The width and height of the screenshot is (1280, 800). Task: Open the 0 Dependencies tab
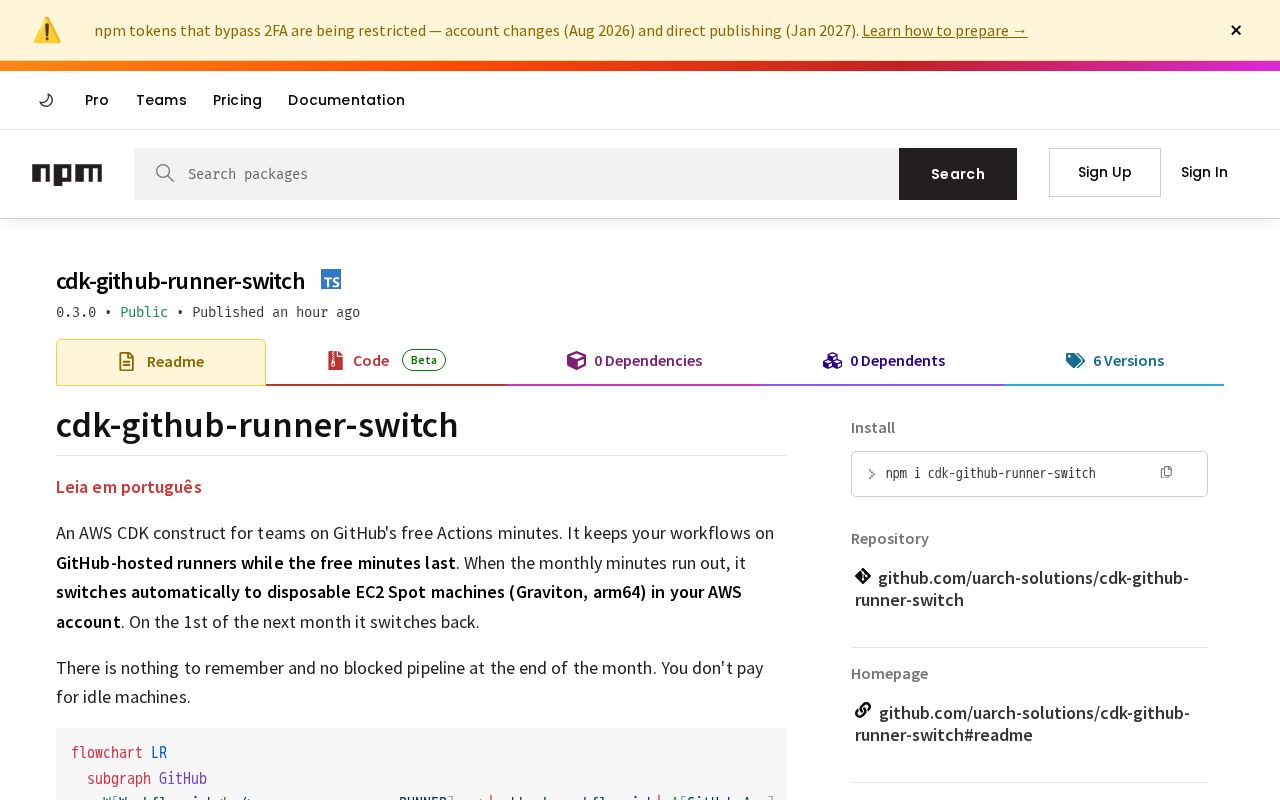pos(634,361)
